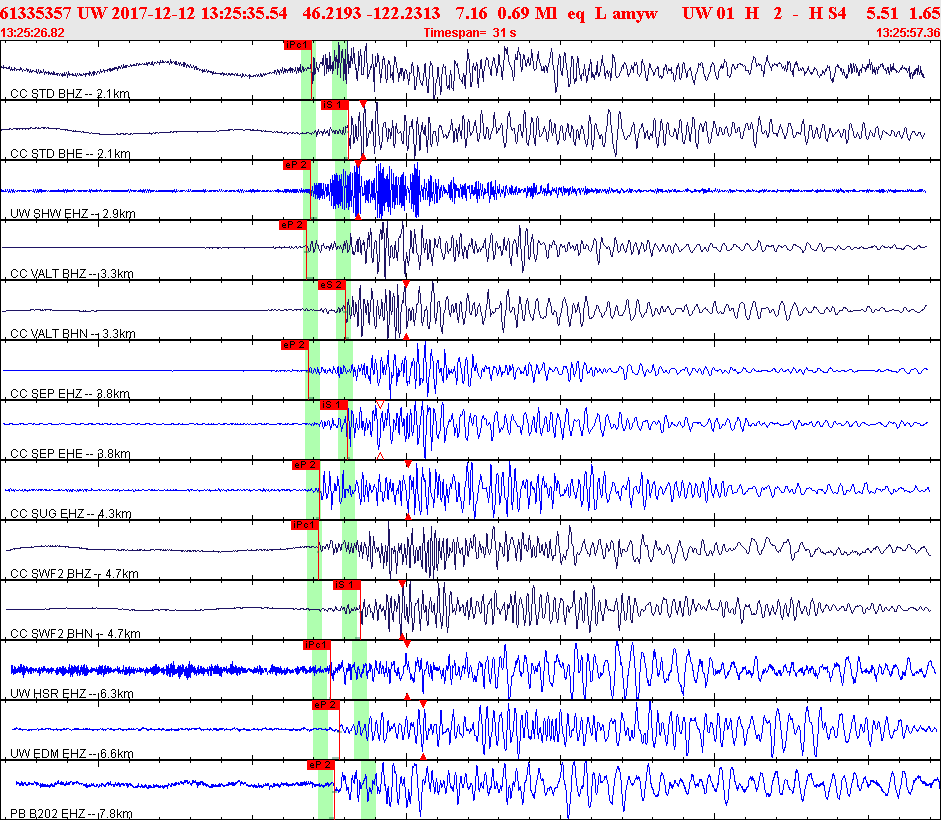Select the eP 2 flag on PB B202 EHZ
941x820 pixels.
(x=320, y=765)
